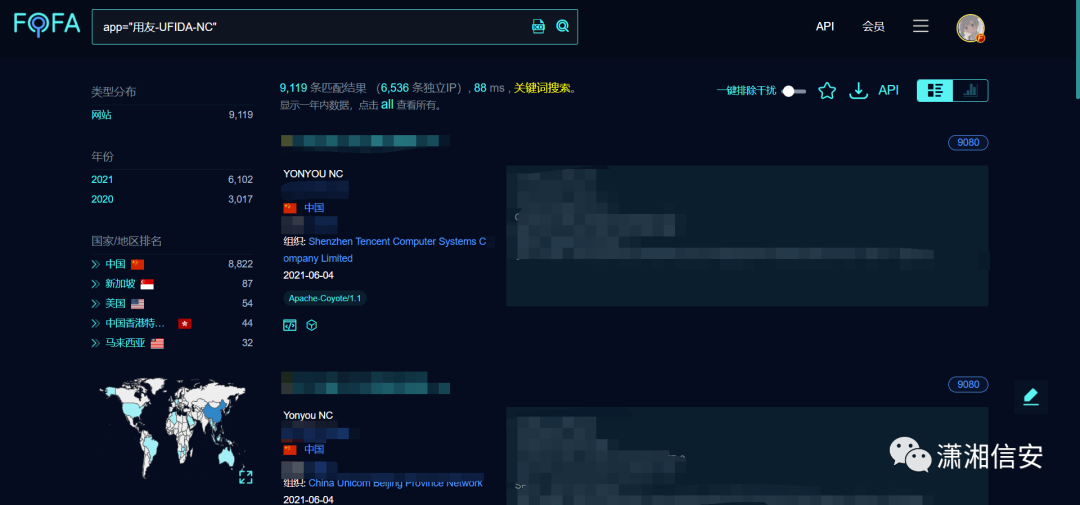Click the Hong Kong flag icon
1080x505 pixels.
coord(184,323)
